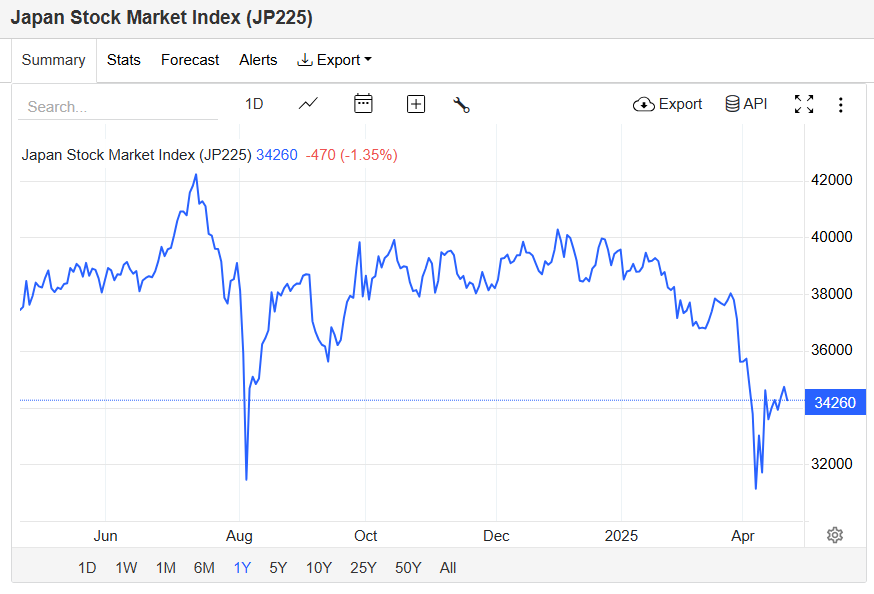Select the 6M time range
This screenshot has width=874, height=594.
[204, 568]
